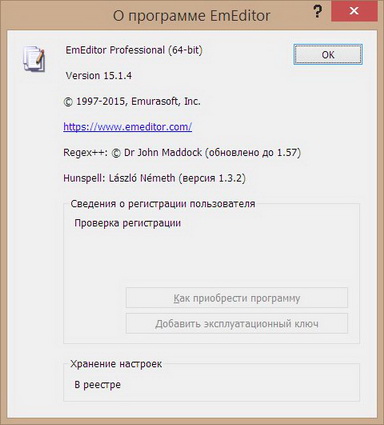Click the "Version 15.1.4" text
This screenshot has height=425, width=384.
(99, 76)
